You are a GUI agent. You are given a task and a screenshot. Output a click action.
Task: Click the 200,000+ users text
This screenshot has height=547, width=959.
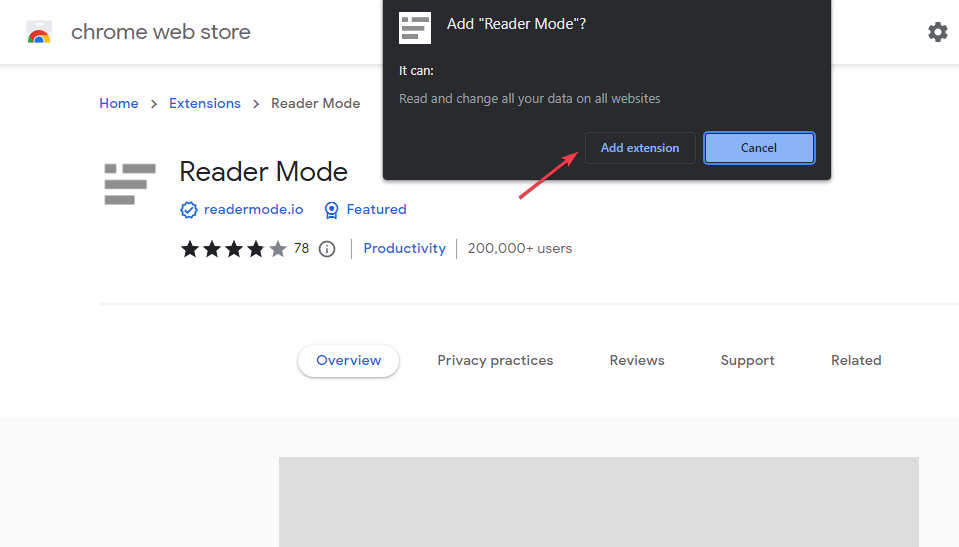click(519, 248)
